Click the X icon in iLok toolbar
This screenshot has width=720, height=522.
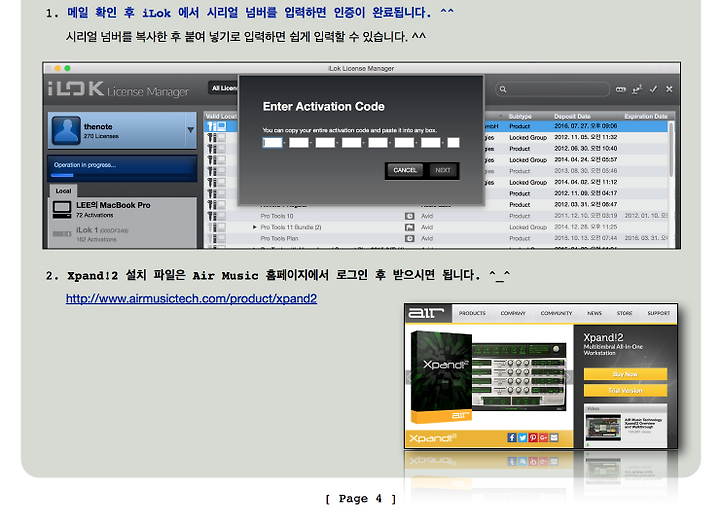coord(669,89)
